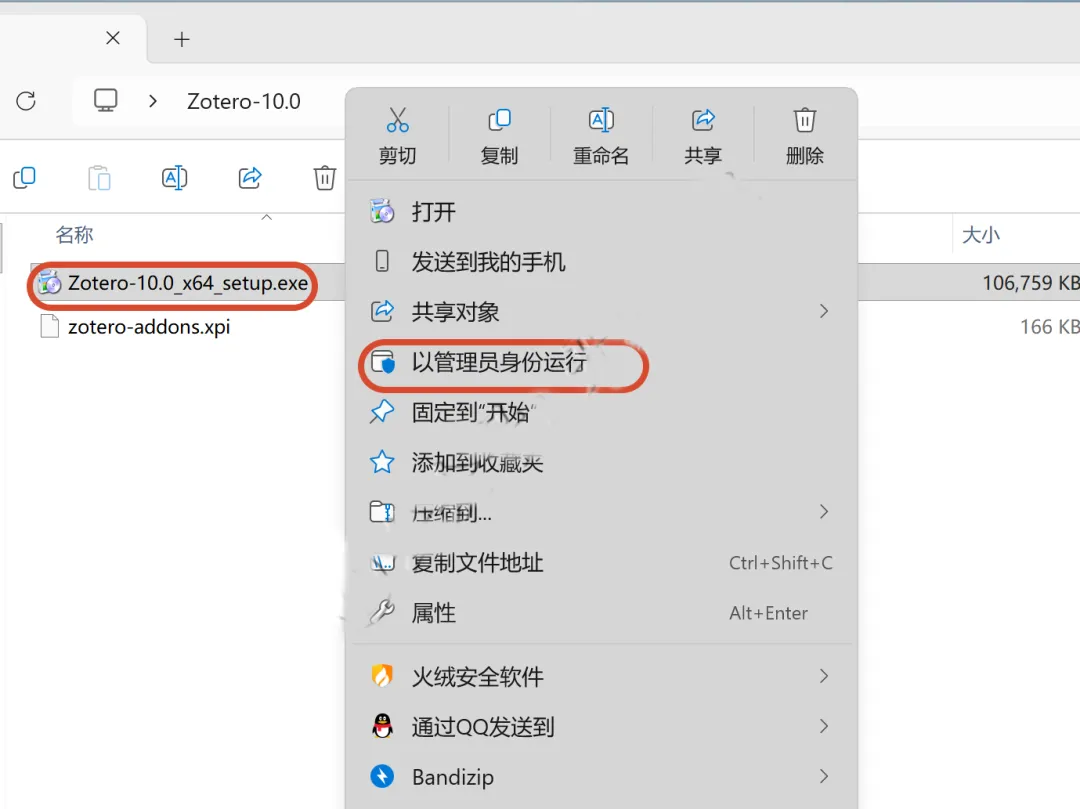Choose 发送到我的手机 menu entry
Viewport: 1080px width, 809px height.
click(x=603, y=262)
